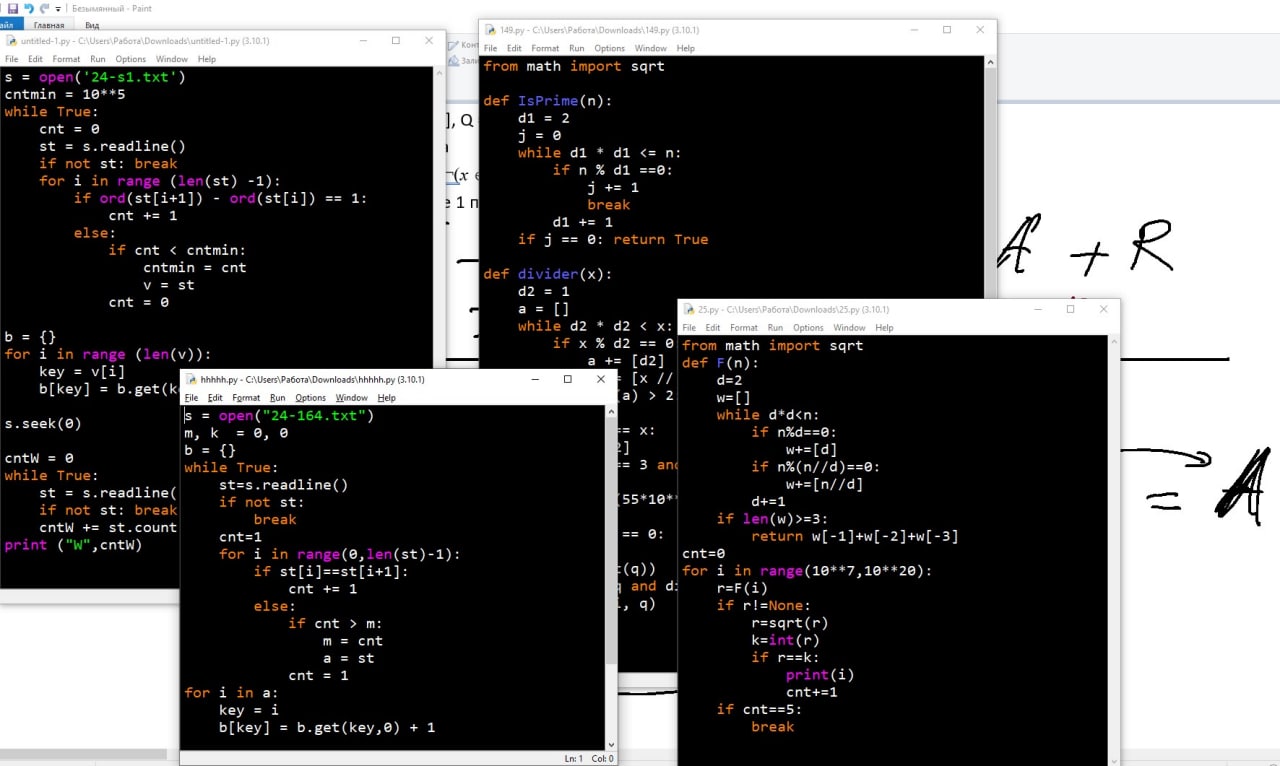Open the Window menu in the 25.py window

pos(849,328)
